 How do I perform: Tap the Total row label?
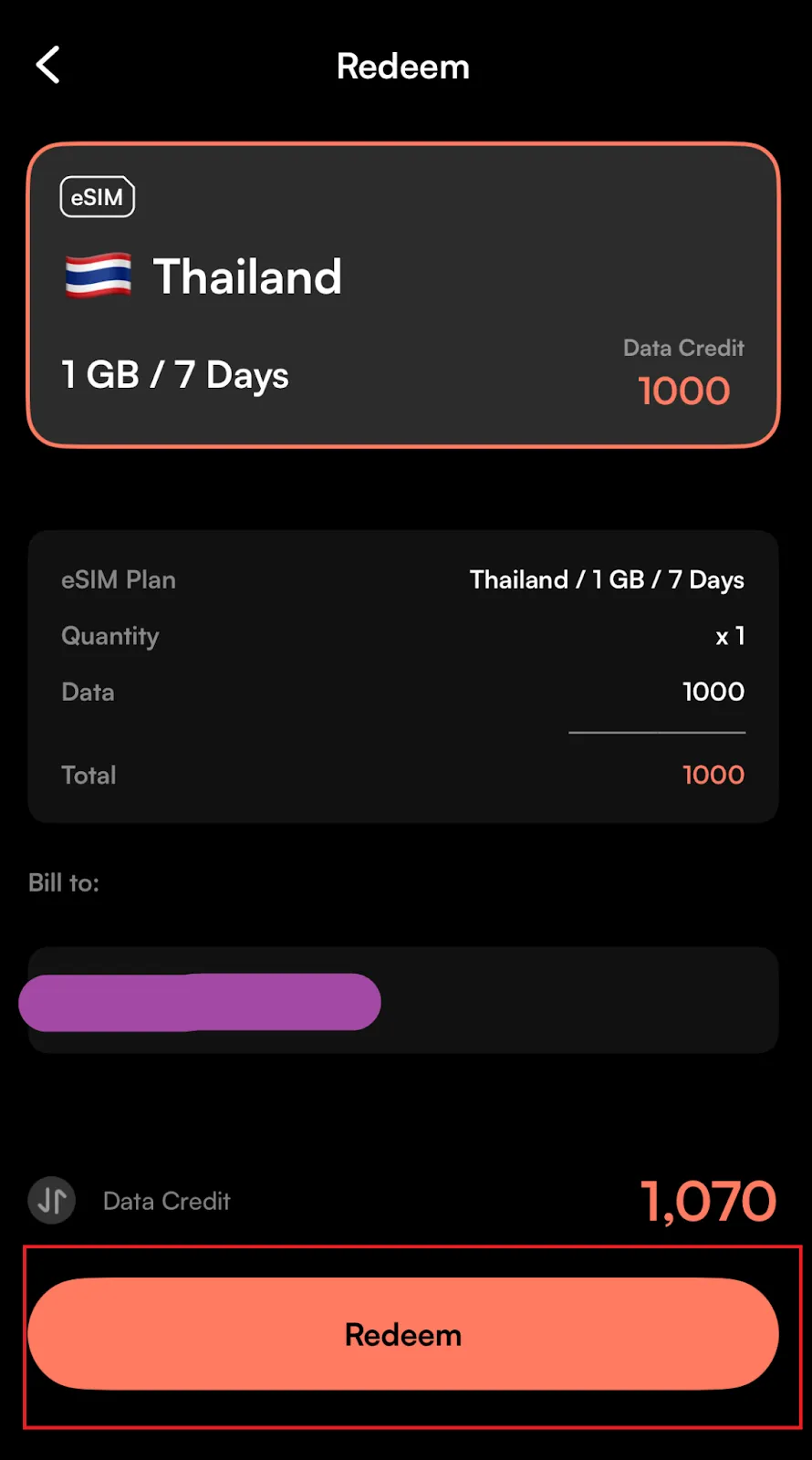[x=88, y=776]
